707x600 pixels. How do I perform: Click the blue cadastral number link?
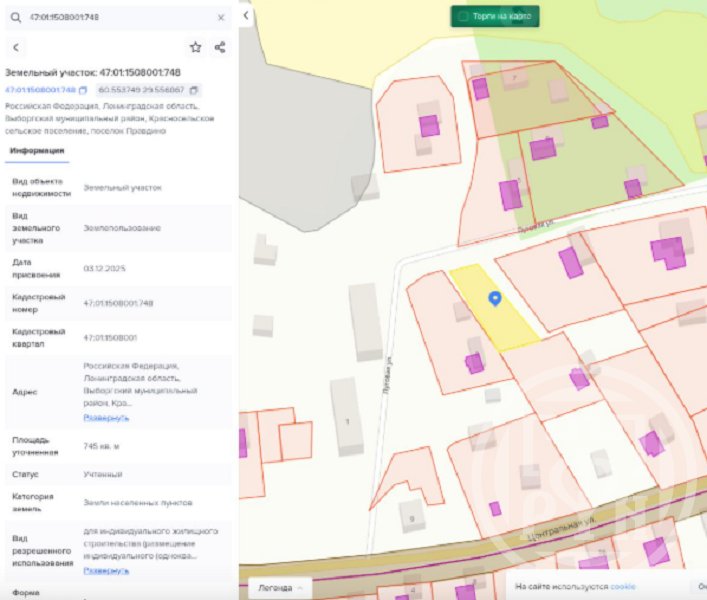click(40, 90)
